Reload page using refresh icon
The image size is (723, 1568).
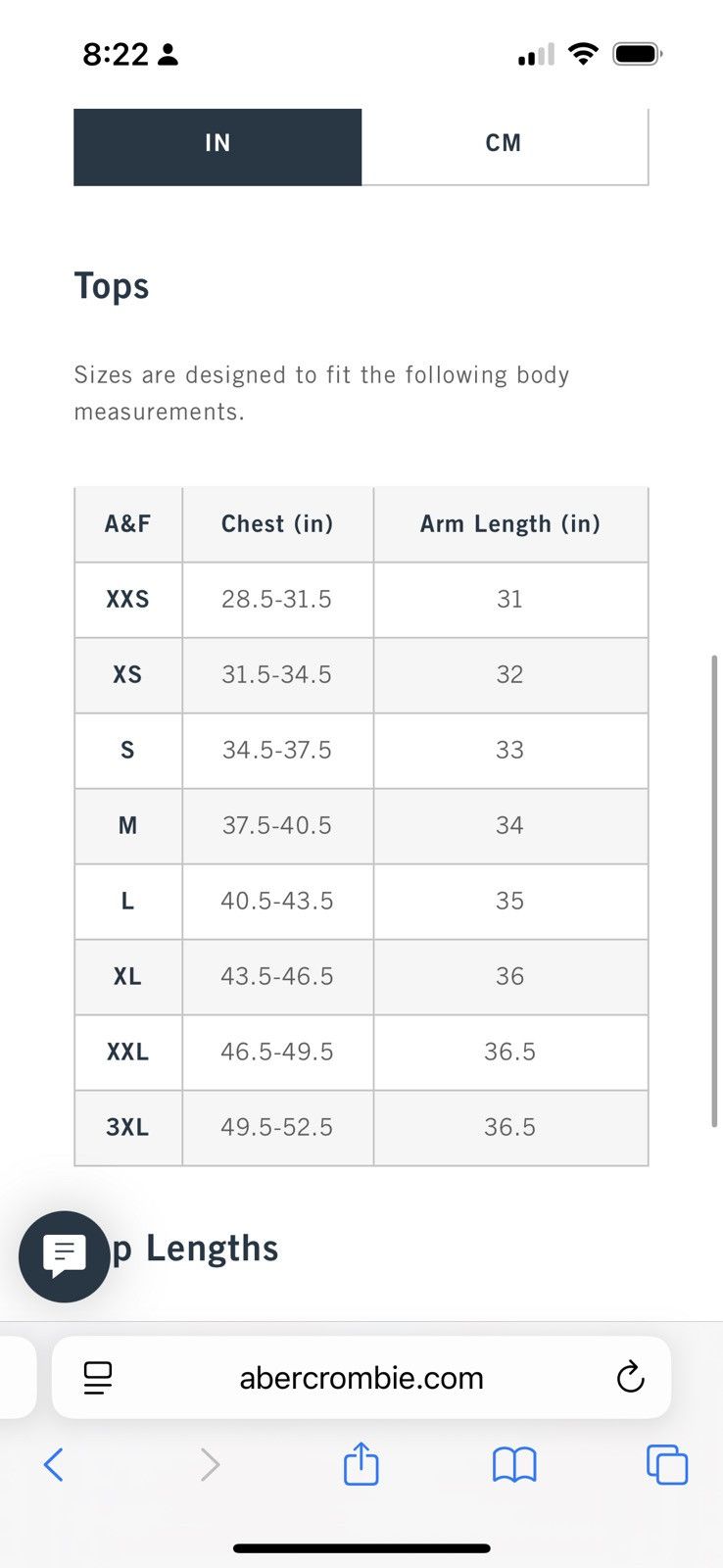click(x=630, y=1377)
